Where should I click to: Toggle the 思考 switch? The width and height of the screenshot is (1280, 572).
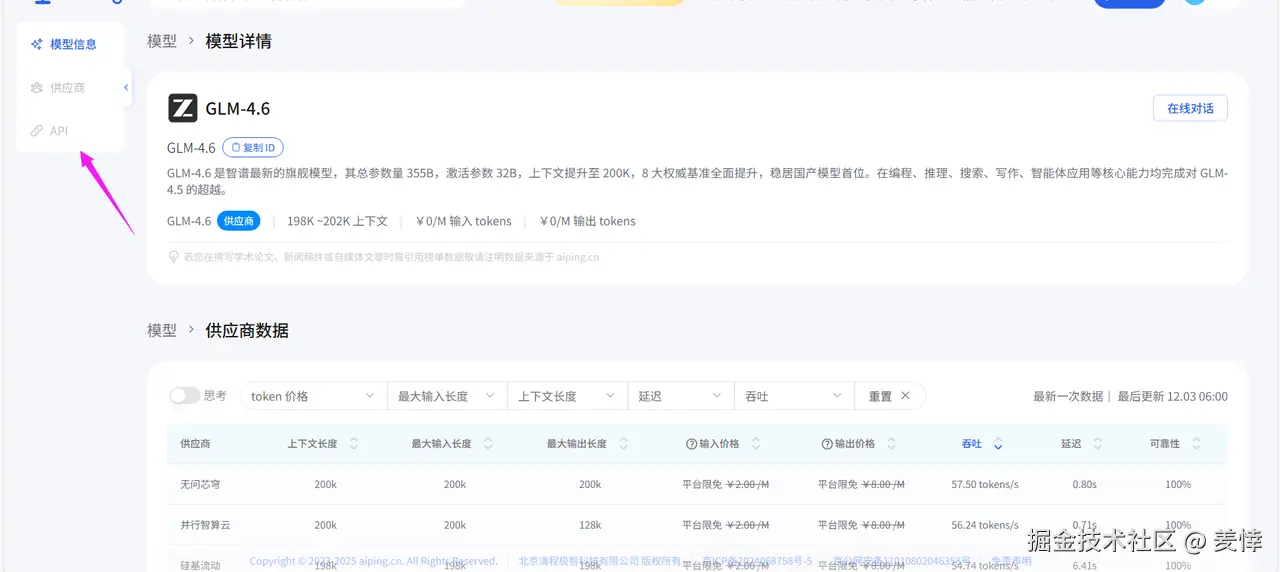coord(185,396)
